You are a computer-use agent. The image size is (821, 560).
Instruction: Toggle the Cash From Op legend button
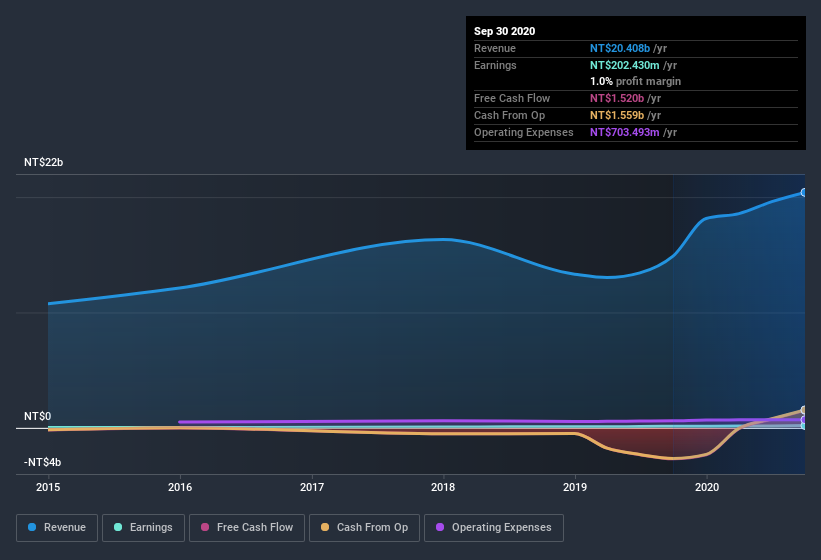pos(364,528)
